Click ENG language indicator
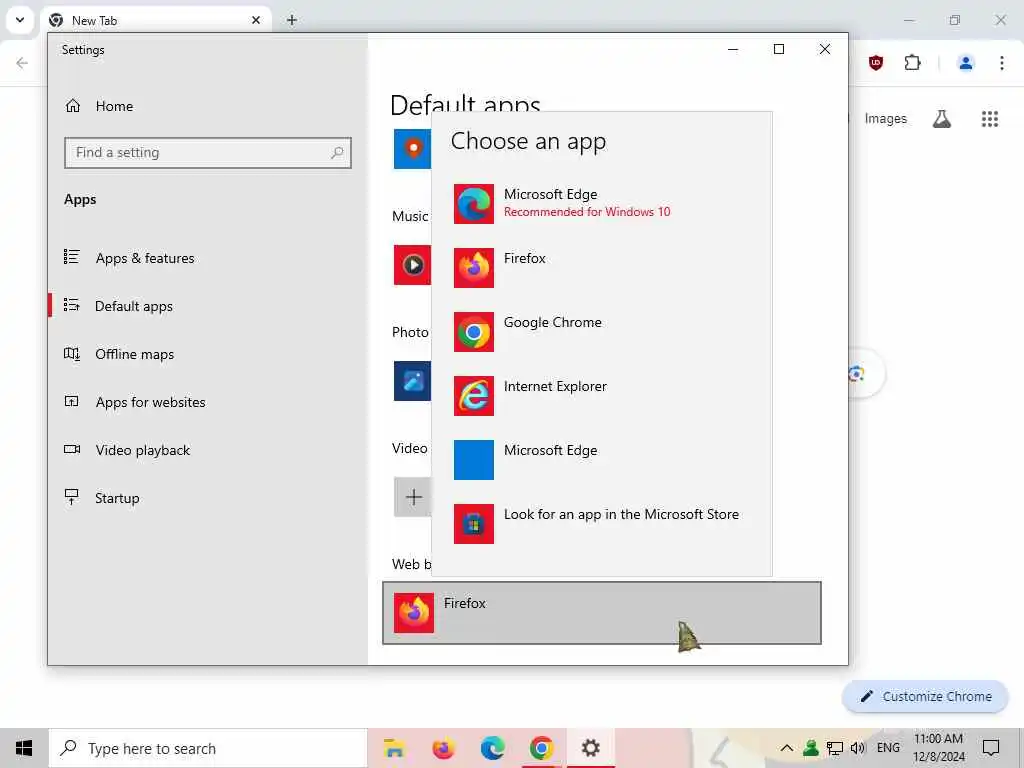The width and height of the screenshot is (1024, 768). pyautogui.click(x=888, y=748)
